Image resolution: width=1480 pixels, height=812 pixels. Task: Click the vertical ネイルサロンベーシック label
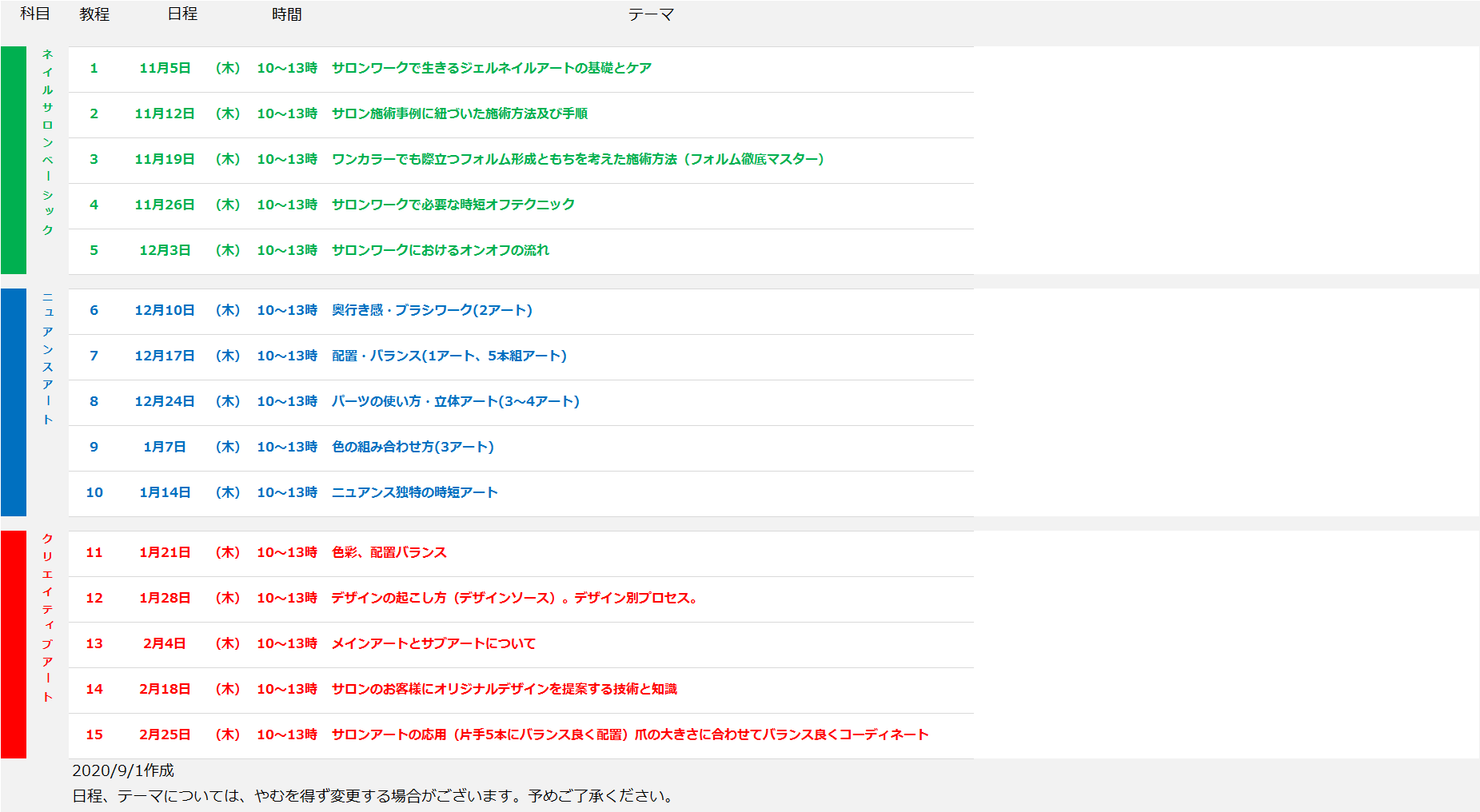pos(48,142)
